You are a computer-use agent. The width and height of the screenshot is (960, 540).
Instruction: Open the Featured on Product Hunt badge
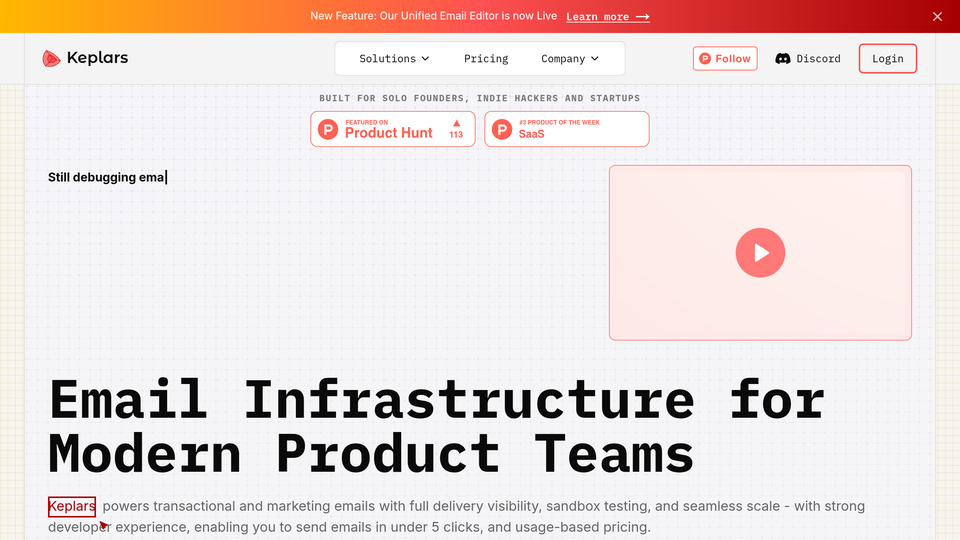tap(393, 129)
